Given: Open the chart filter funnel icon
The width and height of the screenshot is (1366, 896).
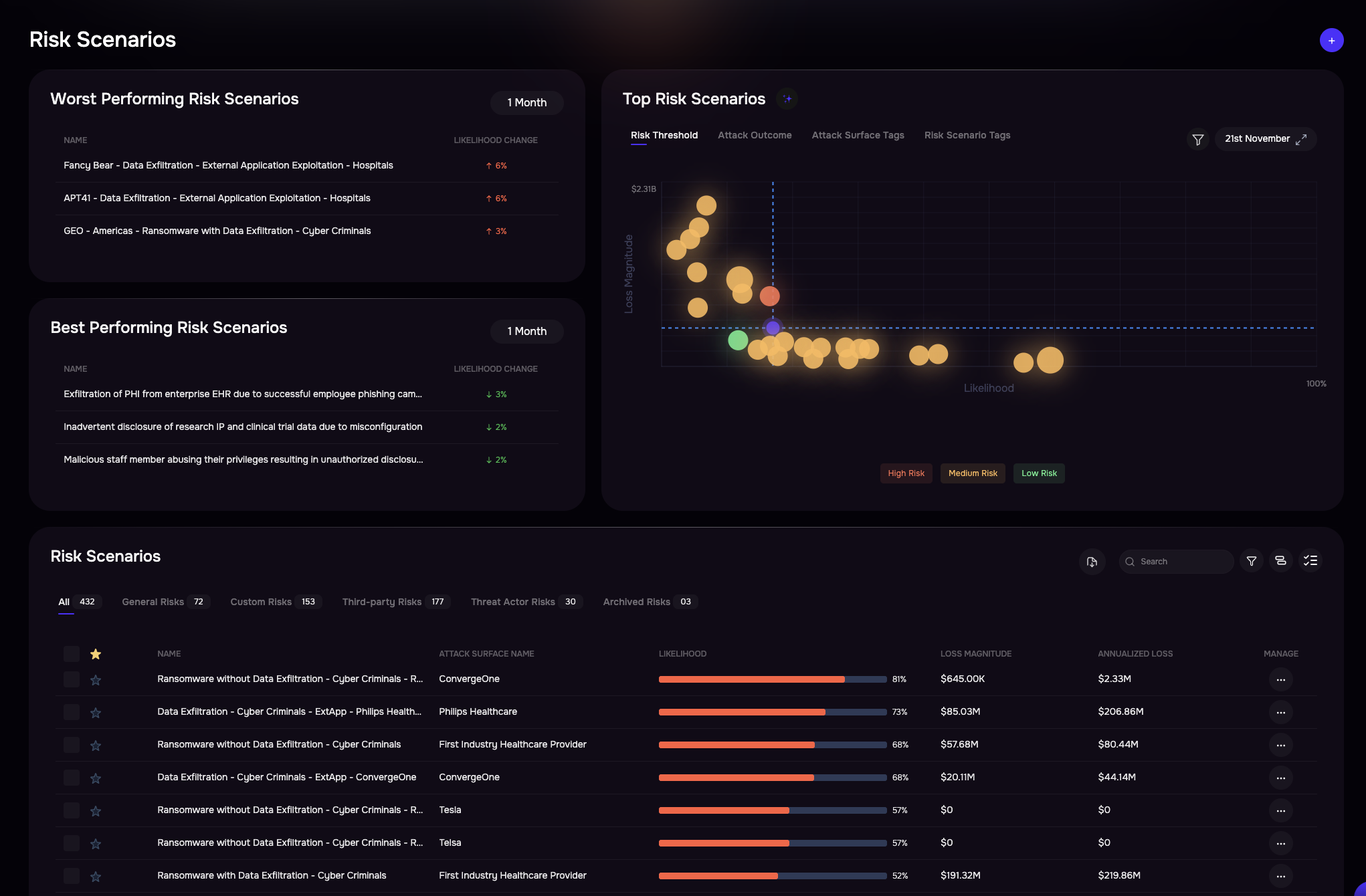Looking at the screenshot, I should (x=1197, y=139).
